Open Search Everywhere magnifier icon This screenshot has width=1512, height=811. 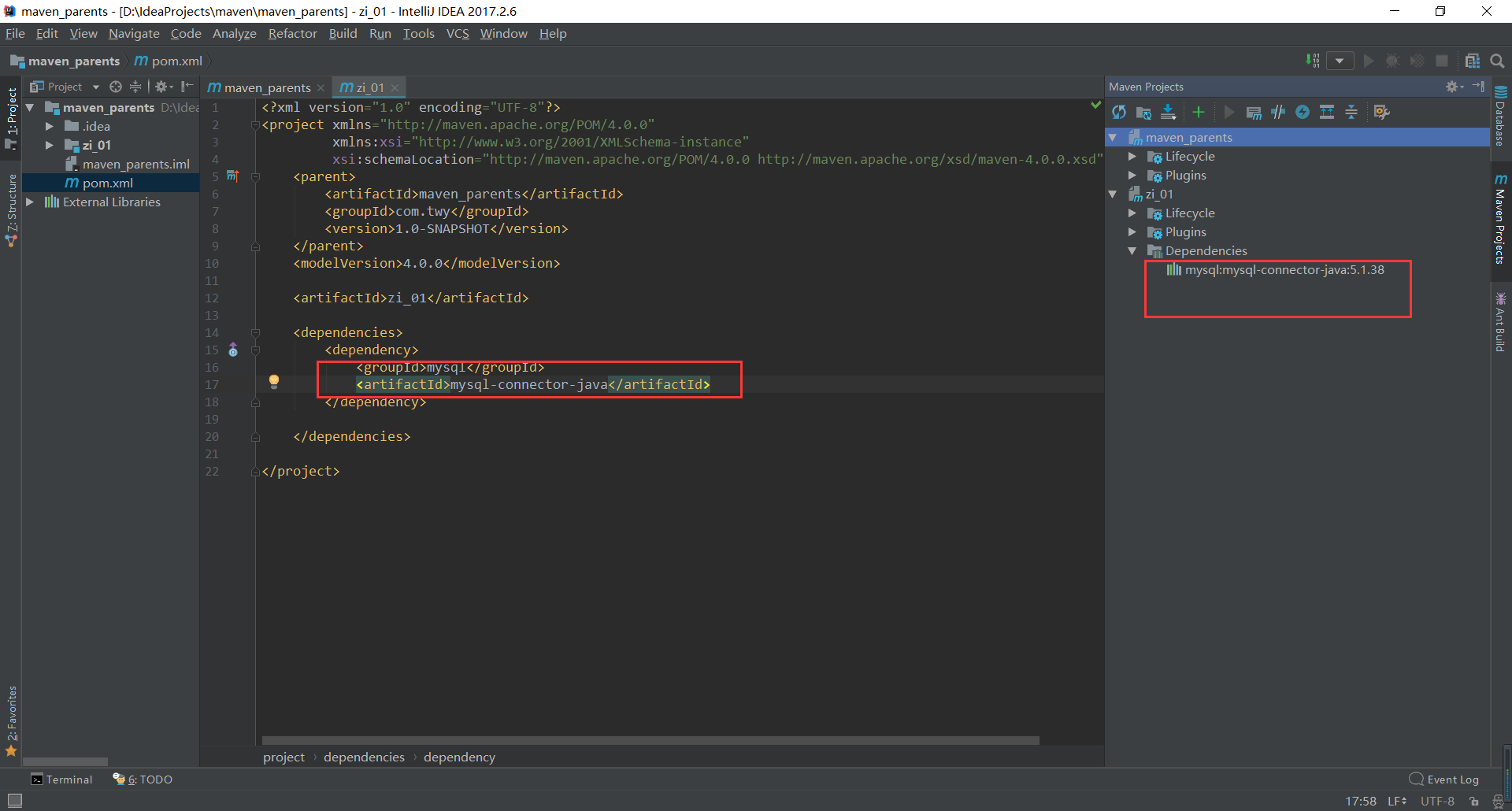[x=1497, y=61]
